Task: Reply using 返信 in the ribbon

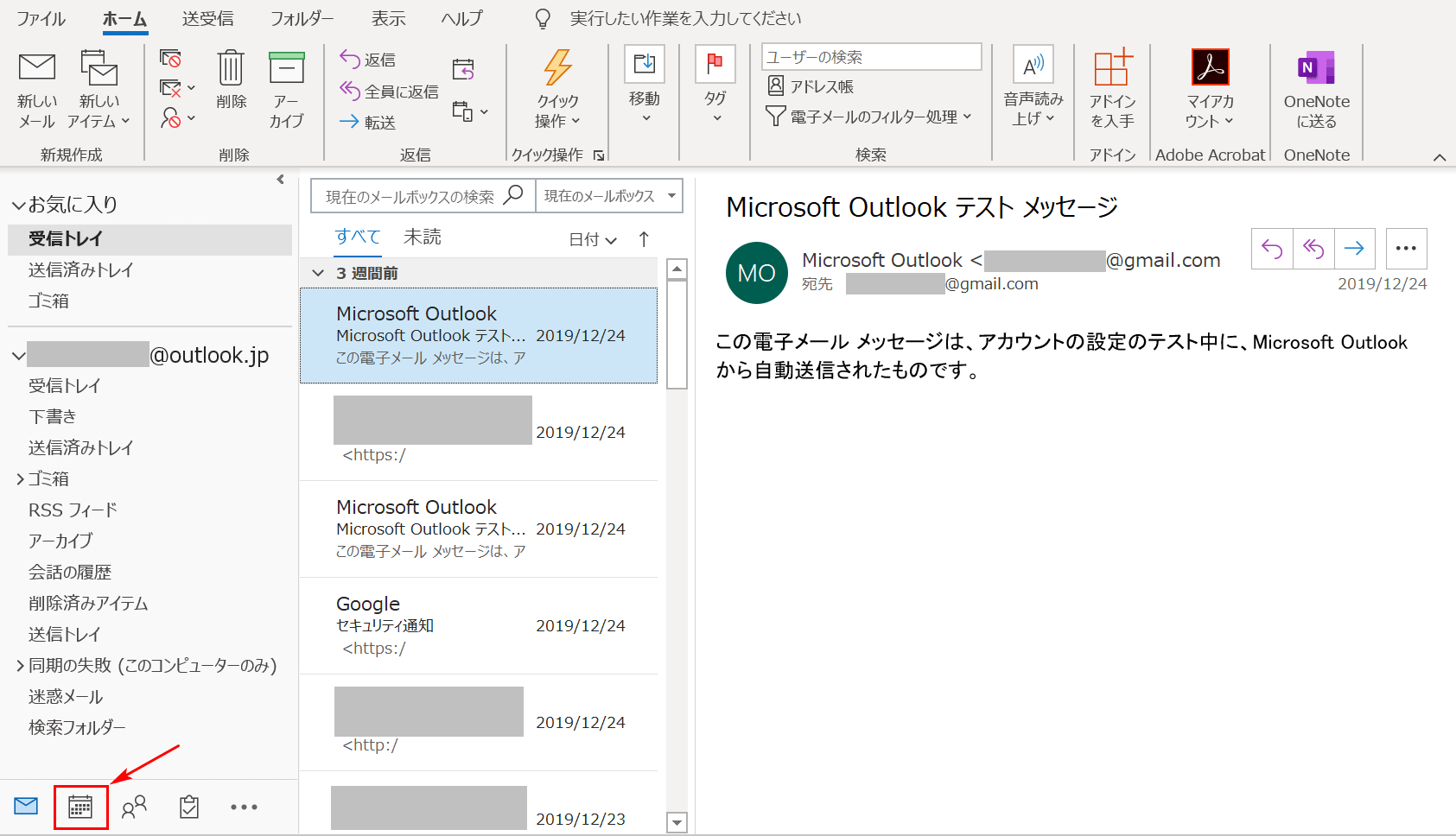Action: [368, 59]
